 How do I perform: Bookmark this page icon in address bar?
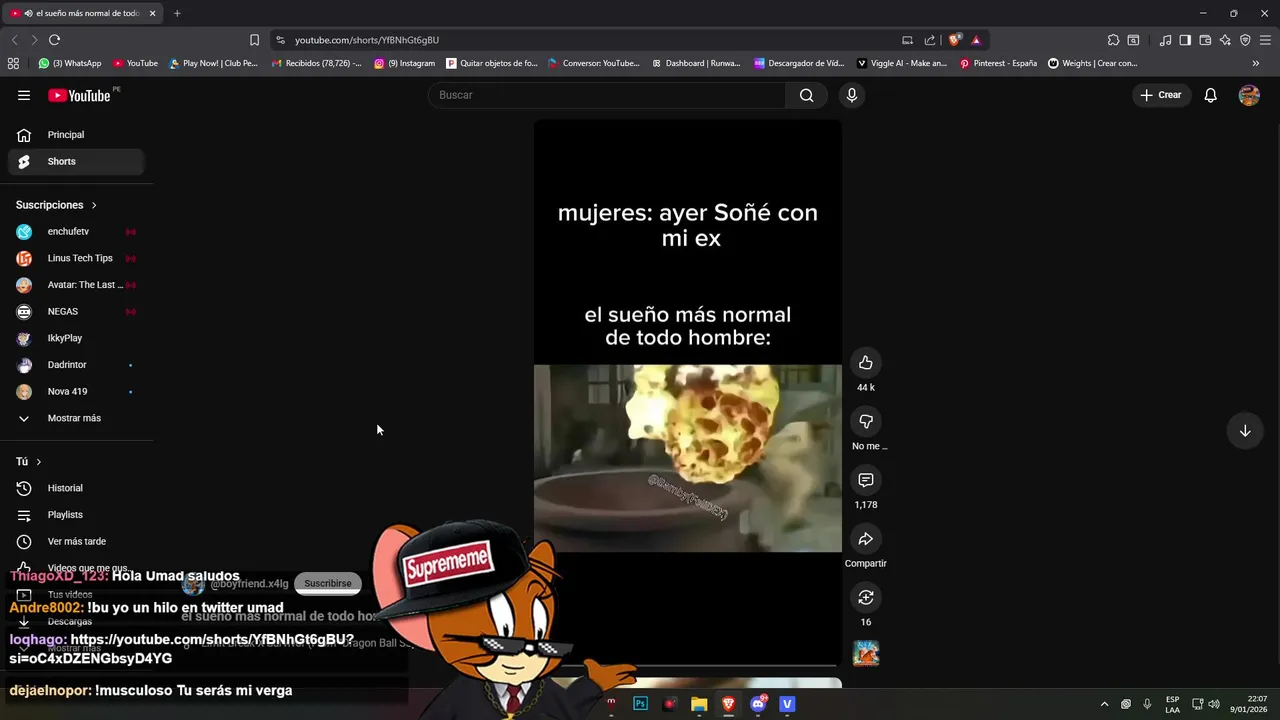tap(254, 40)
